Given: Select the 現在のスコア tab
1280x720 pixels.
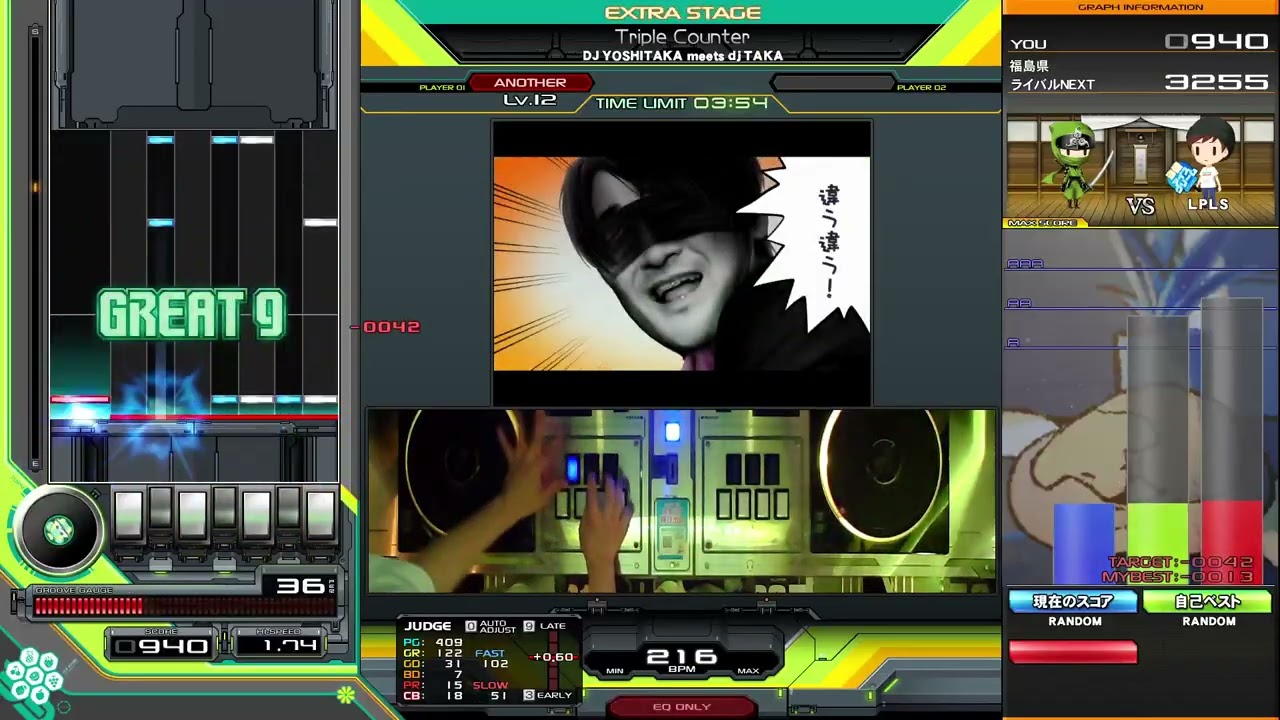Looking at the screenshot, I should [1073, 602].
